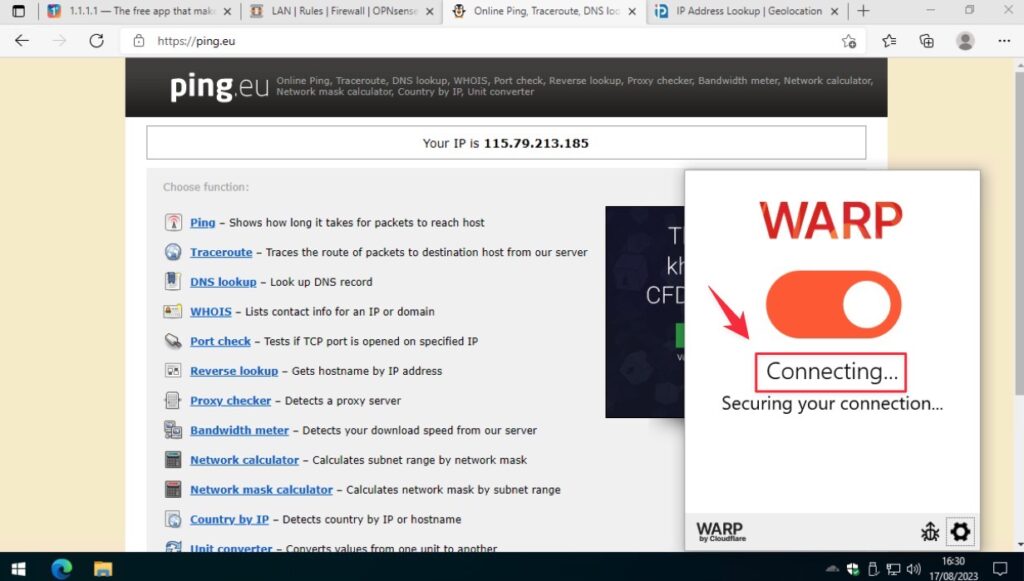Open WARP settings gear icon

coord(960,531)
